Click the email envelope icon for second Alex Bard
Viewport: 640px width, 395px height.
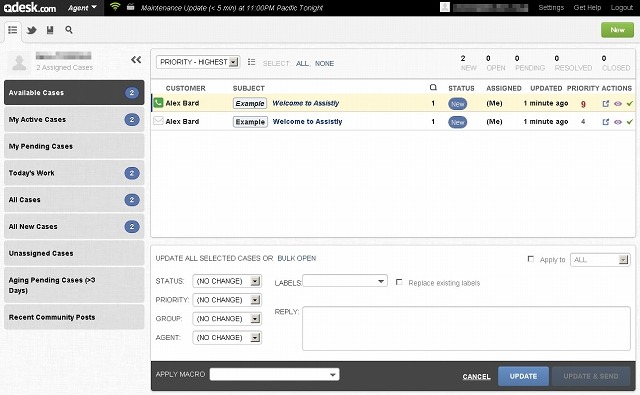click(x=158, y=121)
